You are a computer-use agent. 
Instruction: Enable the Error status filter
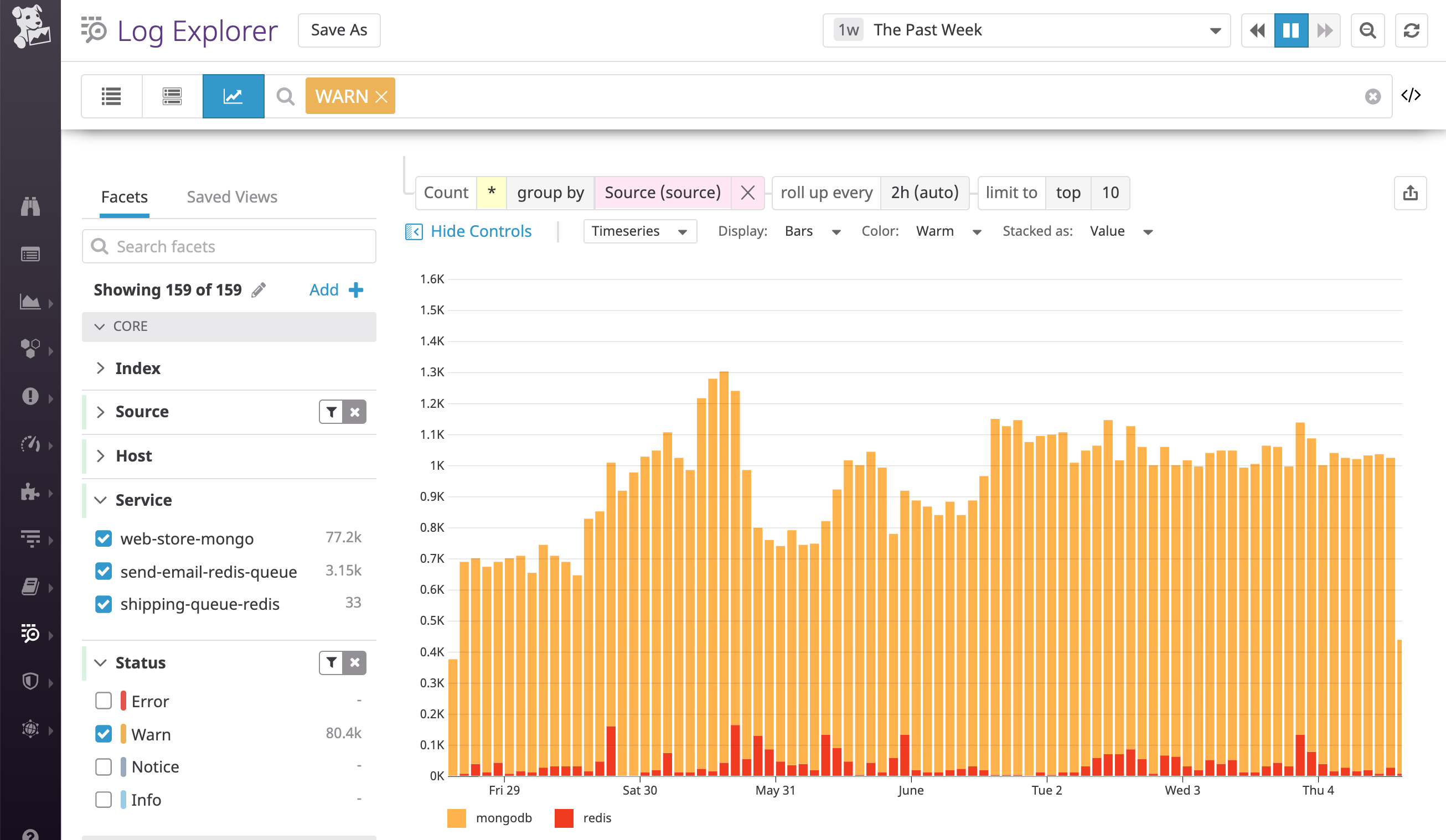(104, 701)
